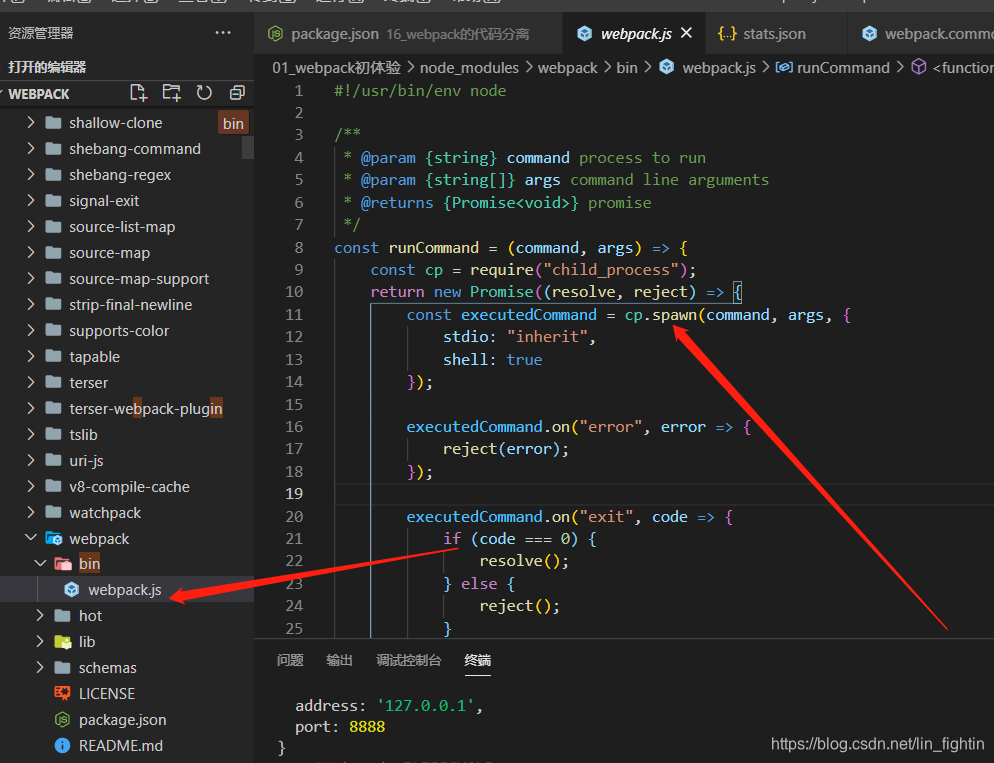The height and width of the screenshot is (763, 994).
Task: Open the terser folder
Action: [x=88, y=383]
